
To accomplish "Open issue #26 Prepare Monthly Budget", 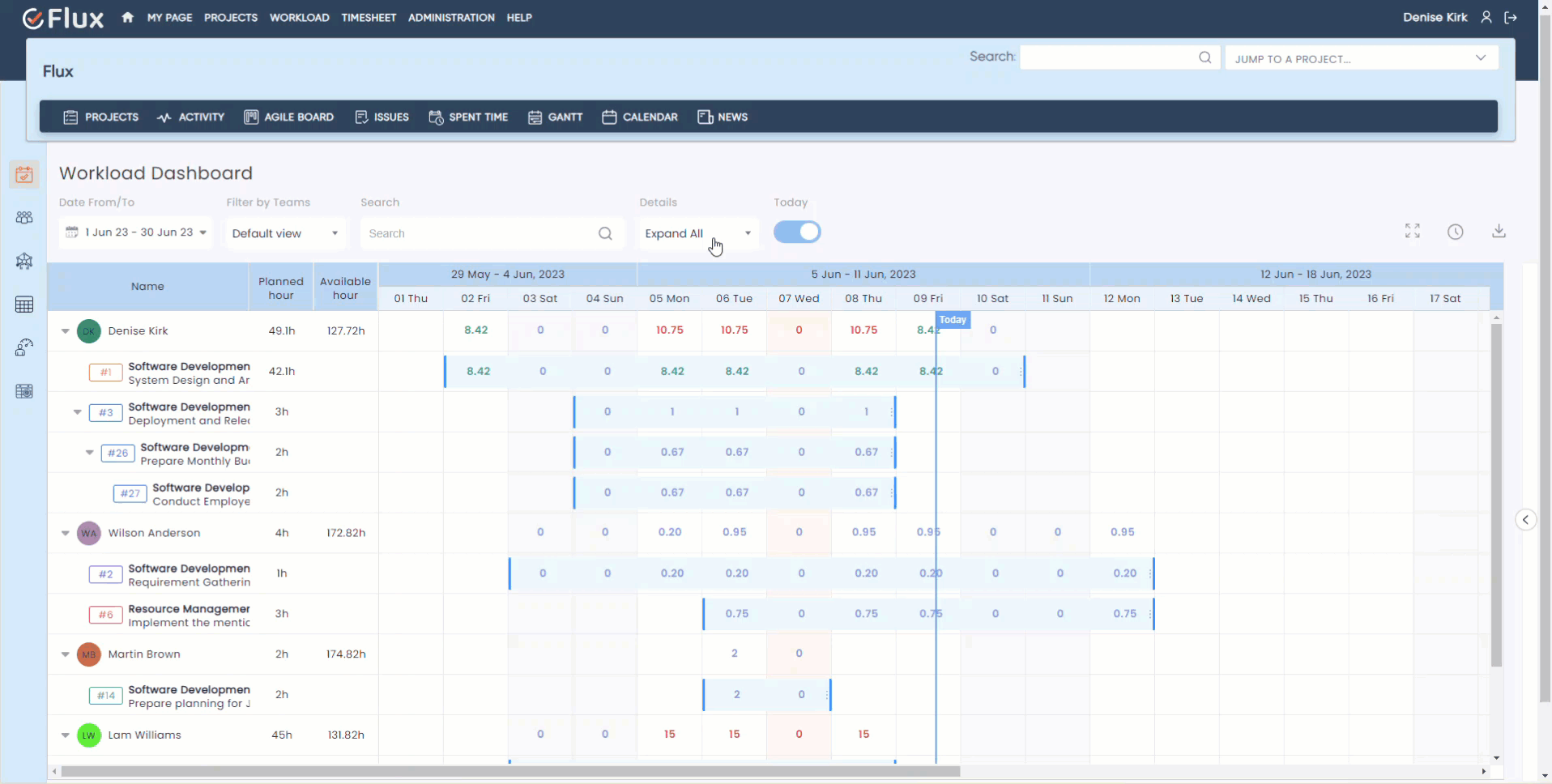I will [x=117, y=453].
